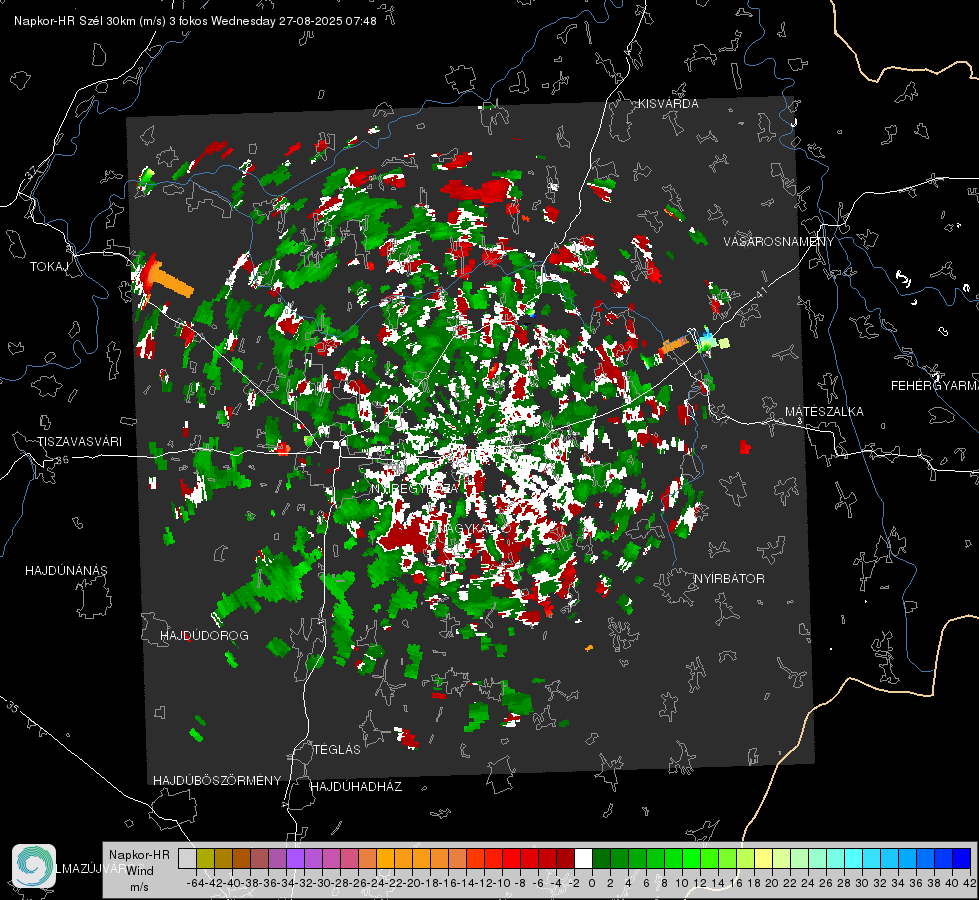Viewport: 979px width, 900px height.
Task: Click the radar title and timestamp text
Action: [x=195, y=21]
